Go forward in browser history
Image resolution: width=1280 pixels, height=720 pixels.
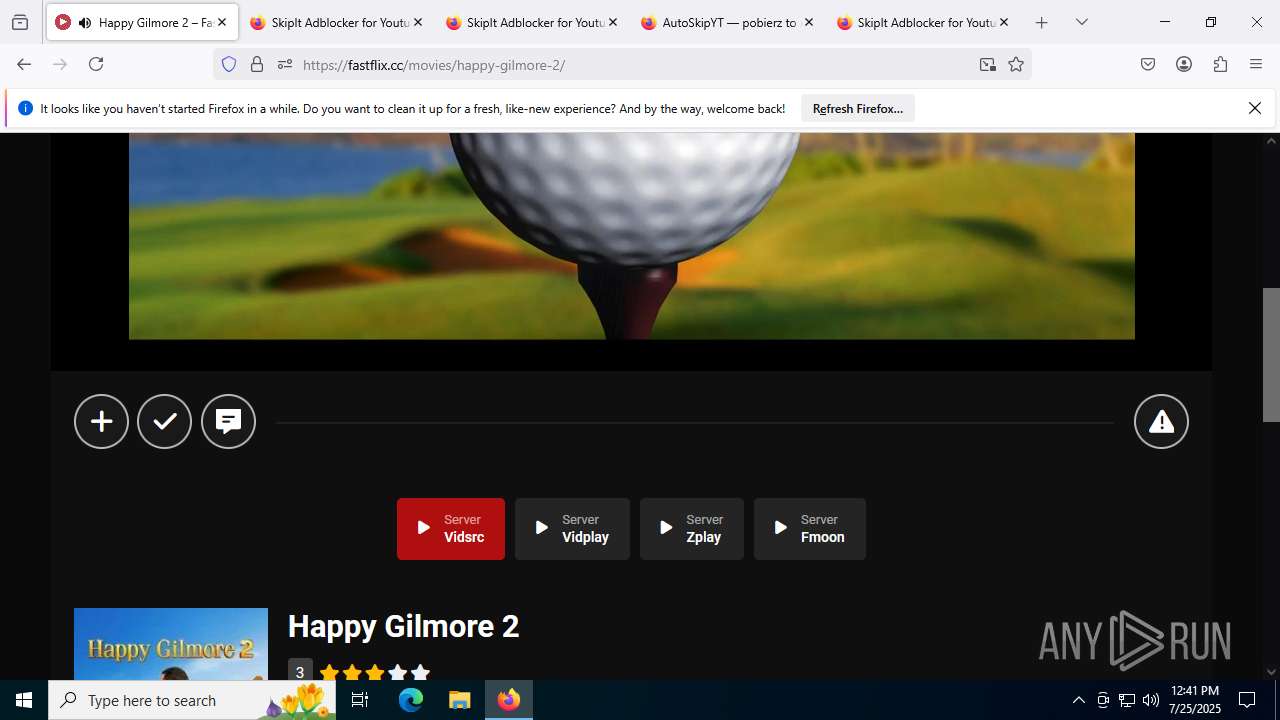click(x=60, y=64)
